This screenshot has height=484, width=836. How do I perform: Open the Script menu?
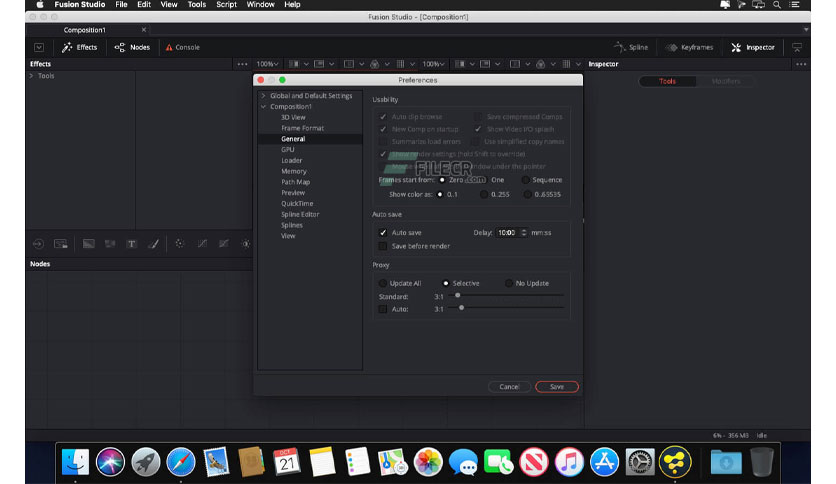coord(226,5)
